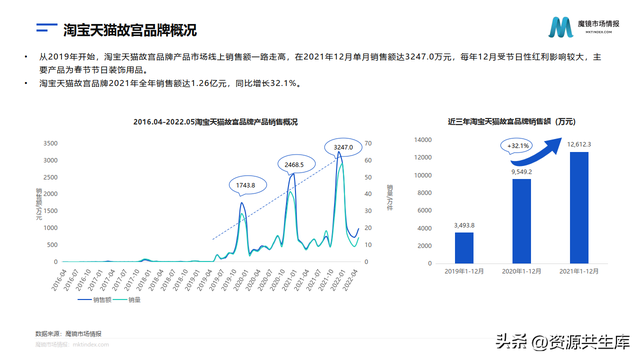Toggle the 销售额 legend entry

(x=94, y=300)
